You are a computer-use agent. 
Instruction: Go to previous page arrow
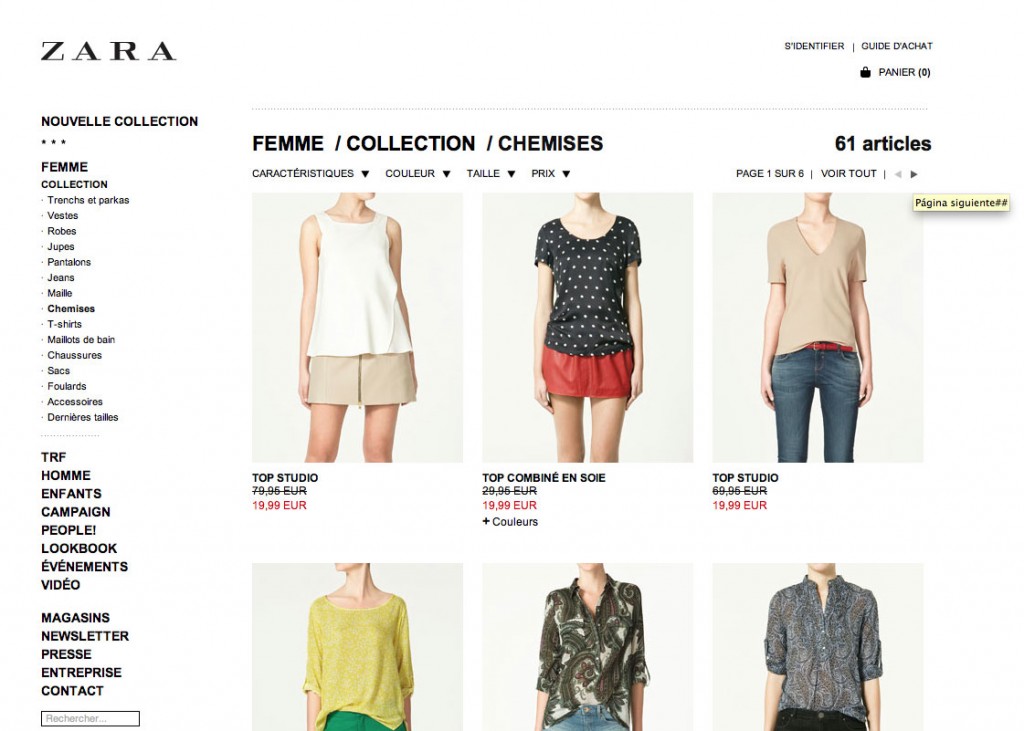point(898,174)
